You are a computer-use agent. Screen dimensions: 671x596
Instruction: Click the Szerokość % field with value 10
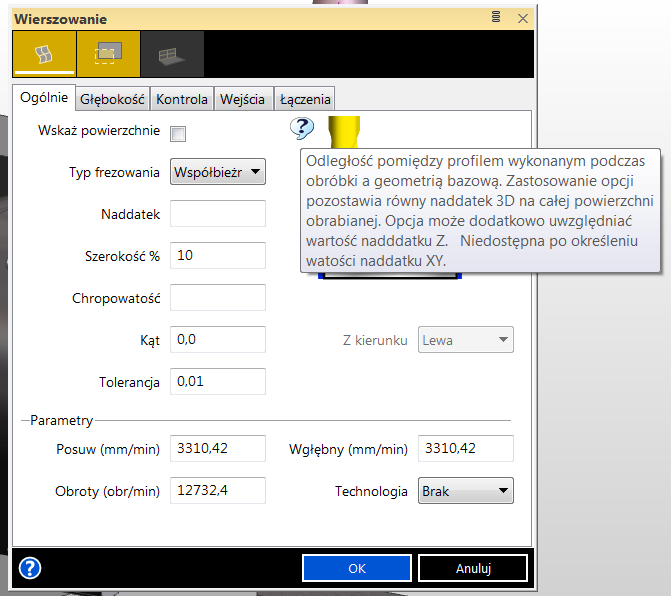click(218, 255)
